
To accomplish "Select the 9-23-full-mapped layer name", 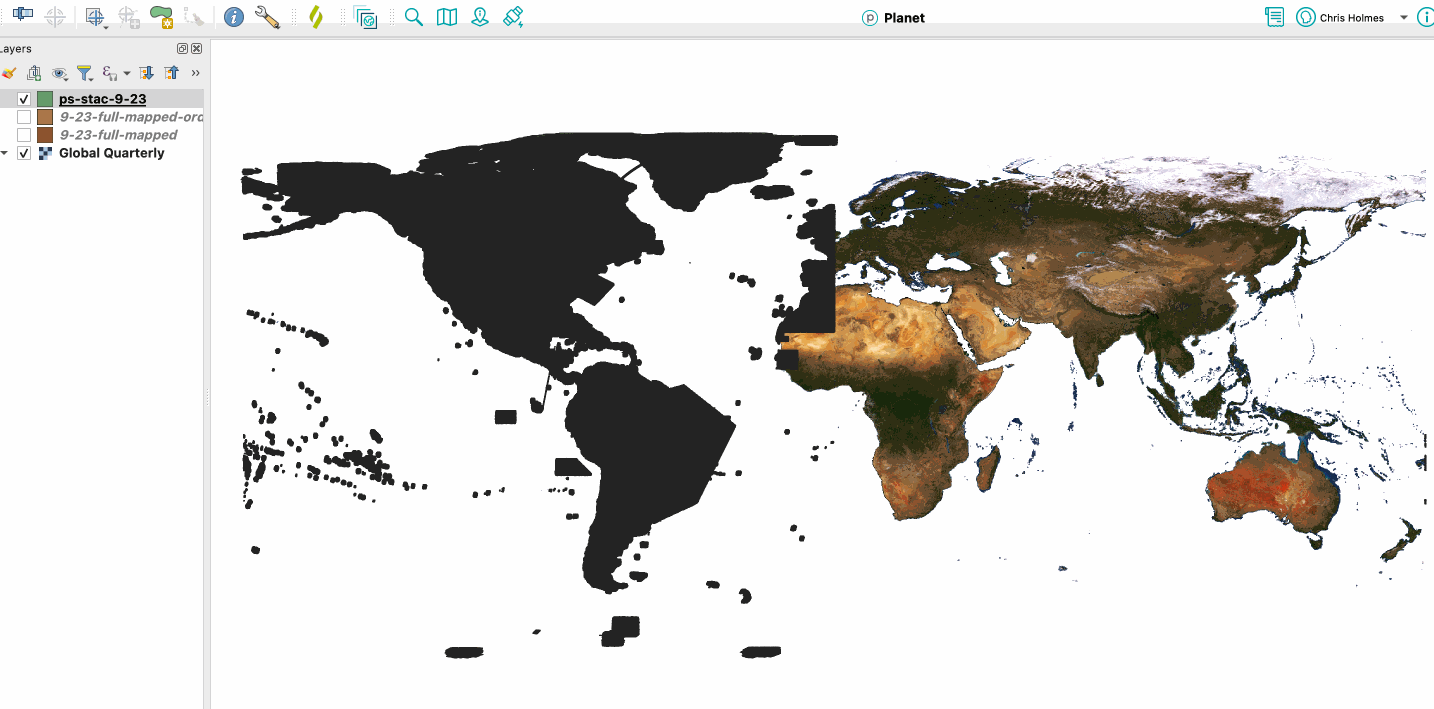I will [118, 135].
